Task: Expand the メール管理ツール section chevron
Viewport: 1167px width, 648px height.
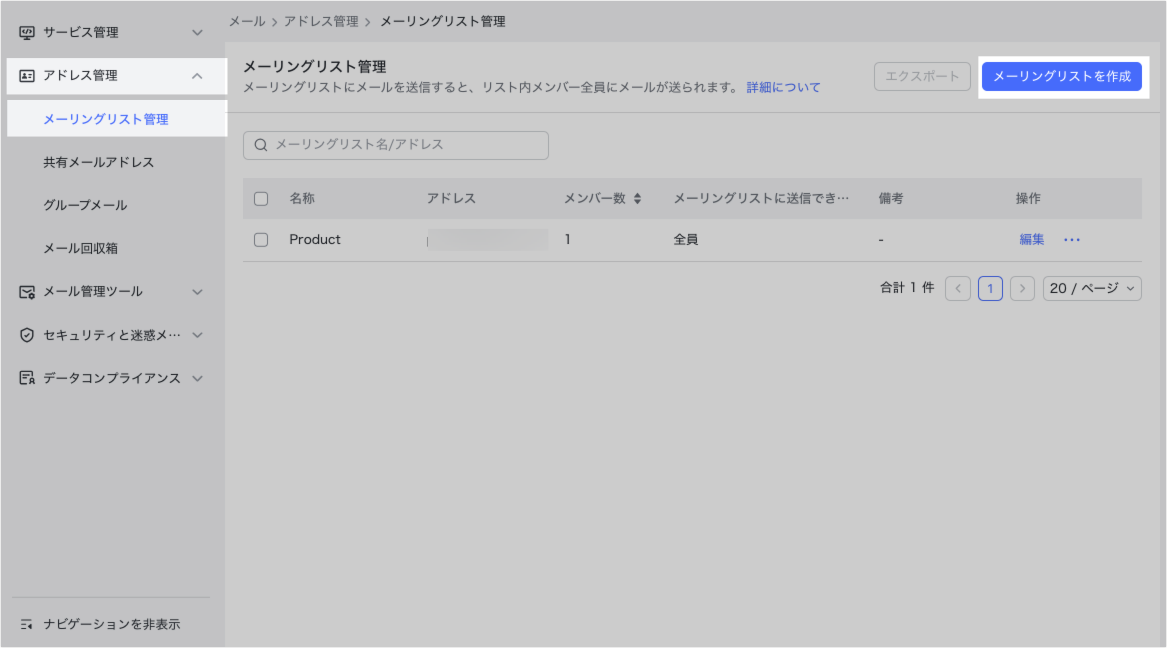Action: 197,292
